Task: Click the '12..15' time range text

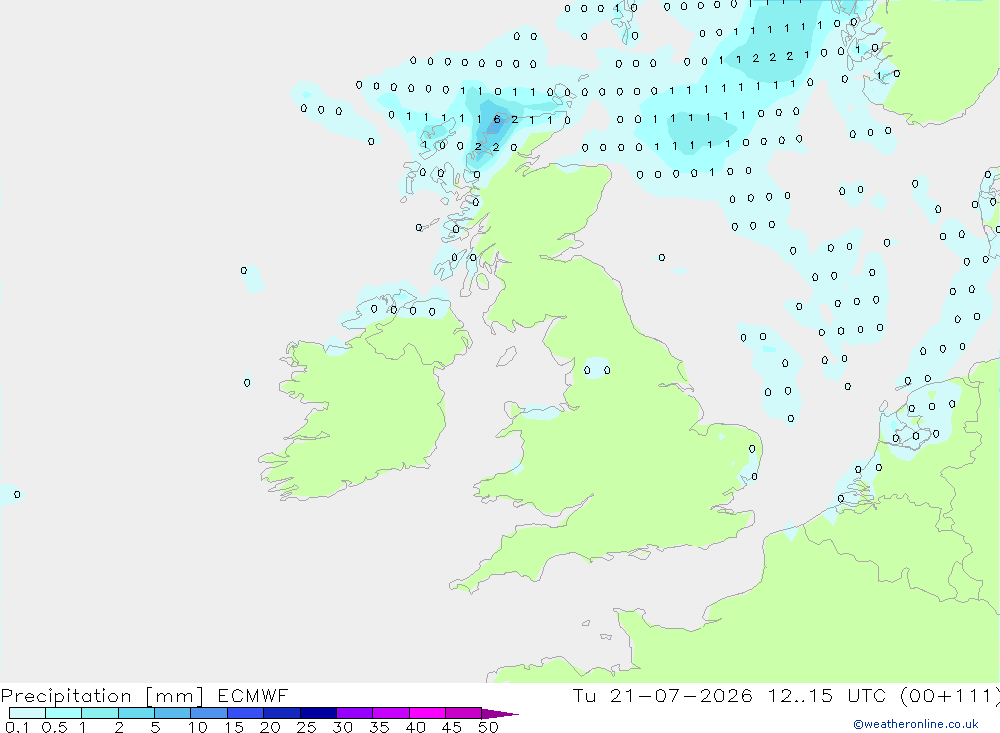Action: click(x=800, y=695)
